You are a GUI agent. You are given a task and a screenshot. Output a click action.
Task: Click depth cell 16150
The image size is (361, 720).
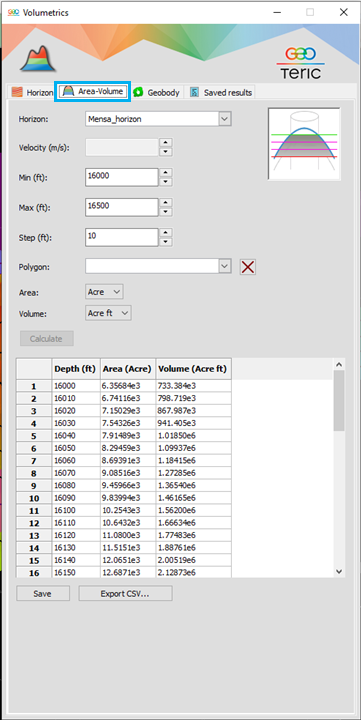76,572
